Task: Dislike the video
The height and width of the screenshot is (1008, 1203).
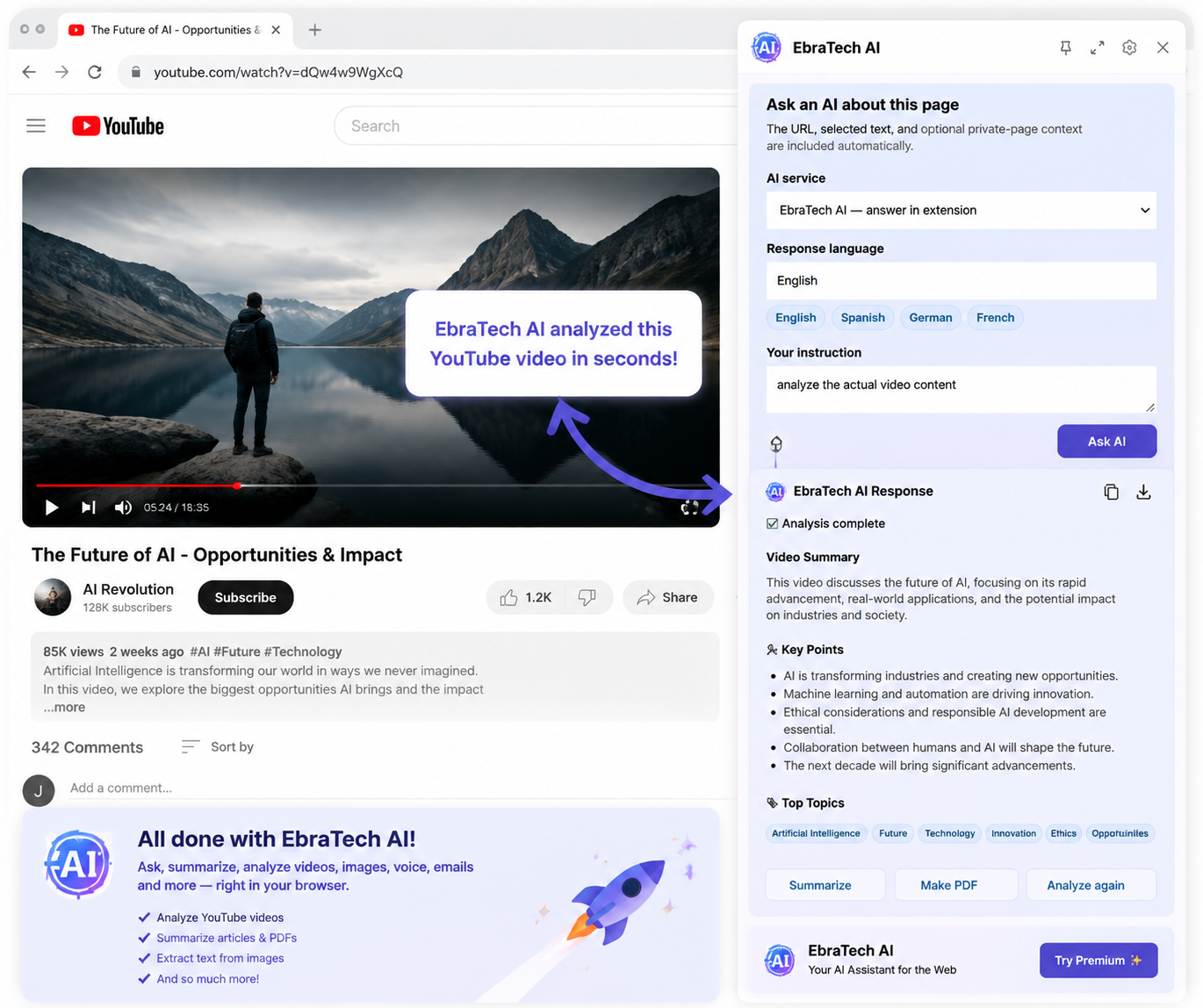Action: [x=587, y=598]
